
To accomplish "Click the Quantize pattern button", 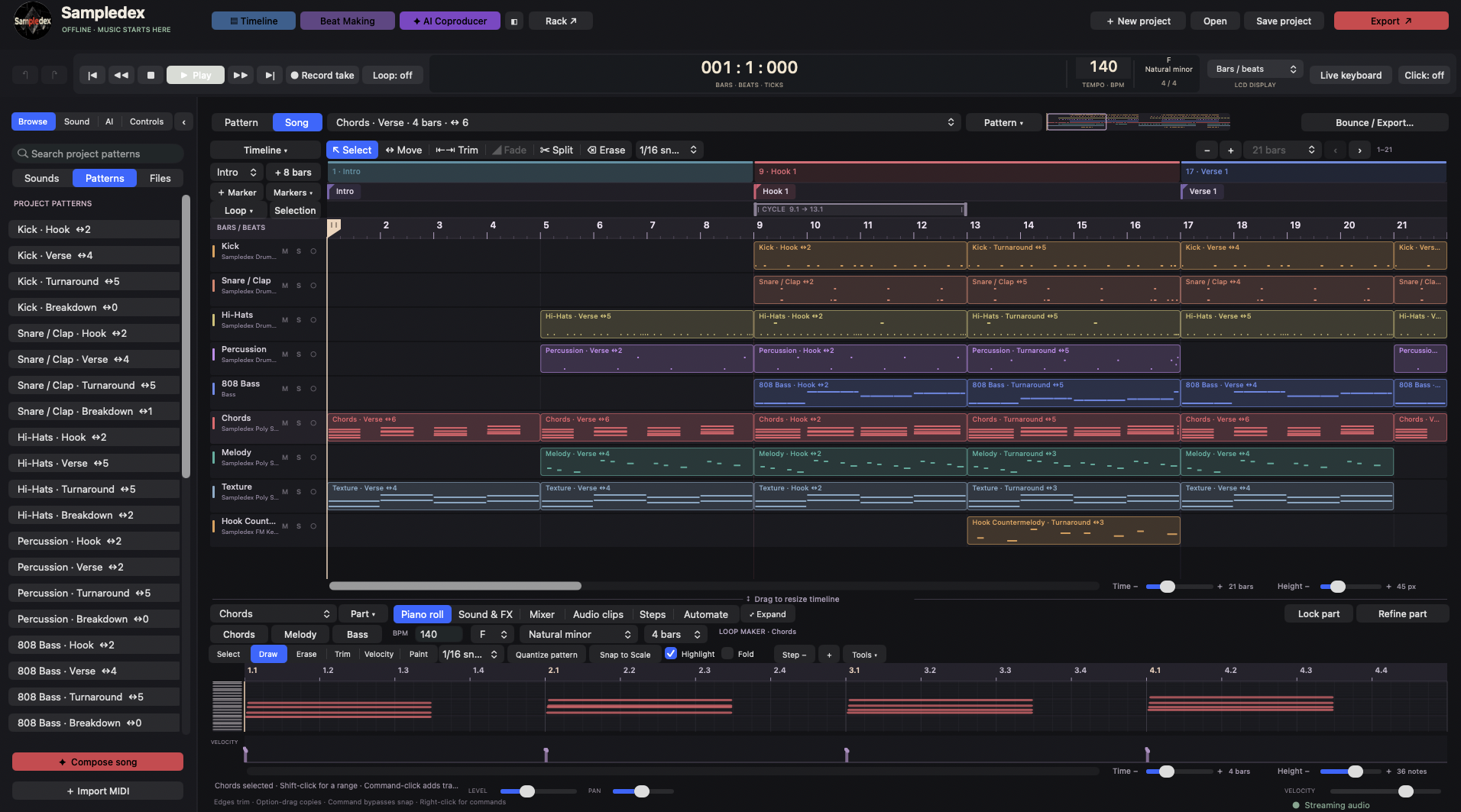I will (546, 655).
